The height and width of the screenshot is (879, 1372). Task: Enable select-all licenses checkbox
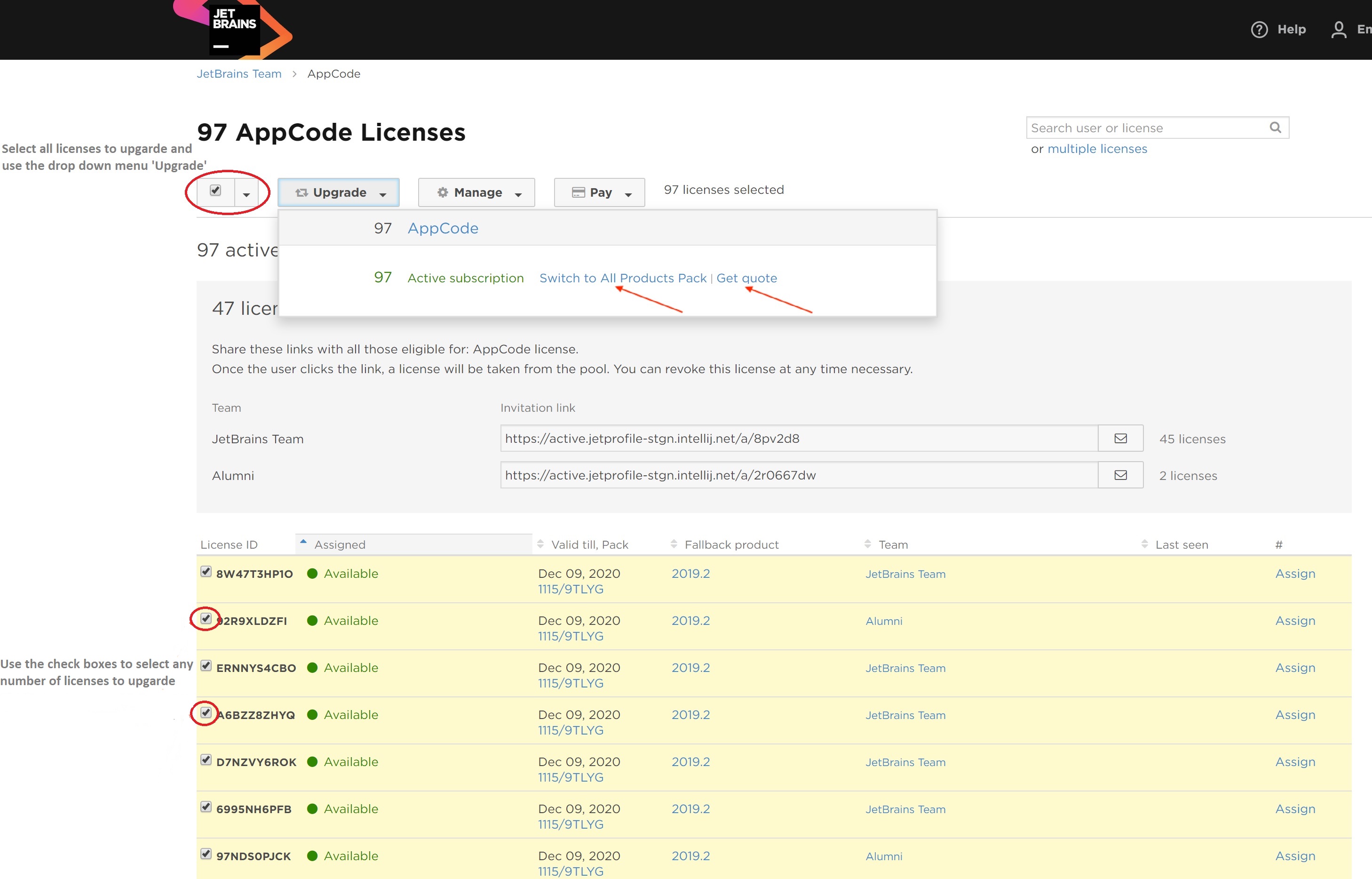point(214,190)
